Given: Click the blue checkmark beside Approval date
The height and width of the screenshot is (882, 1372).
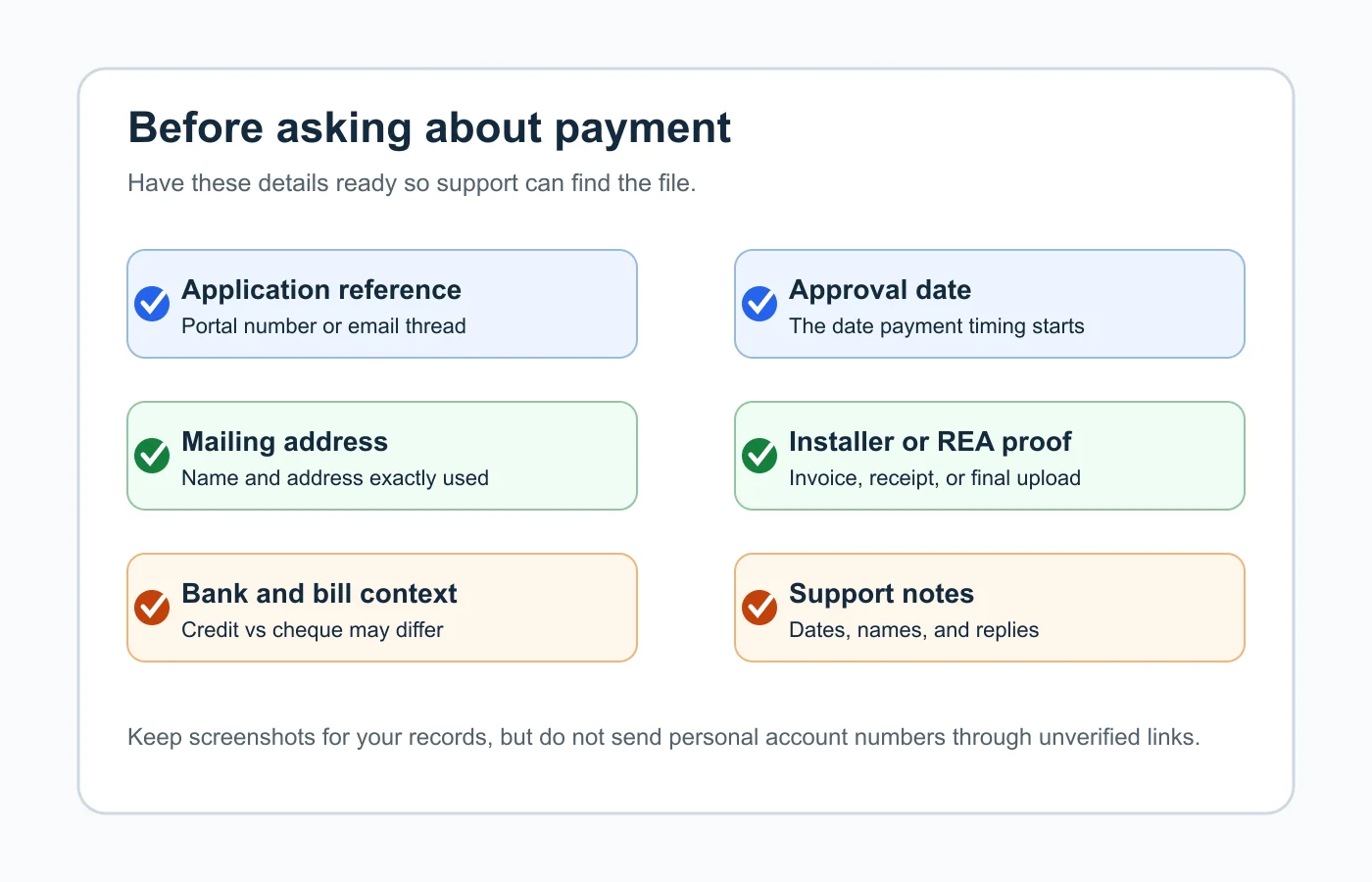Looking at the screenshot, I should (x=759, y=304).
